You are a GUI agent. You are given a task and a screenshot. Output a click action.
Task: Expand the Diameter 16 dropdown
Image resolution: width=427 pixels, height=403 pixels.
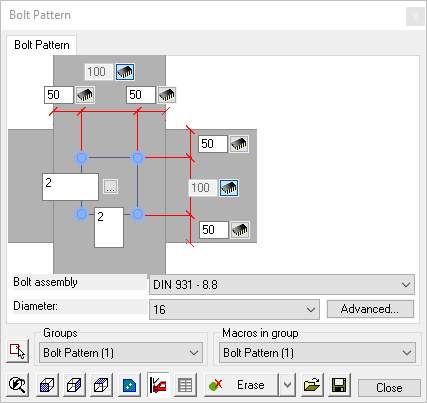(x=234, y=309)
